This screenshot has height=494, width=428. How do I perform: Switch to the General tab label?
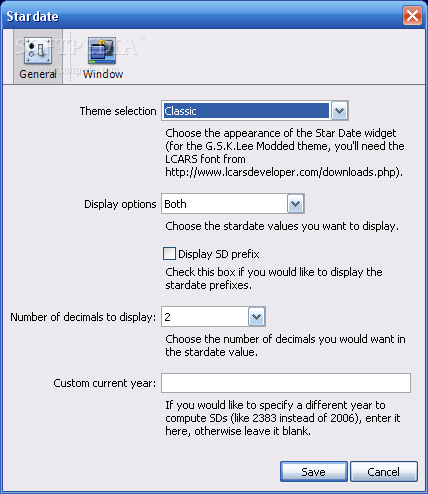tap(38, 74)
